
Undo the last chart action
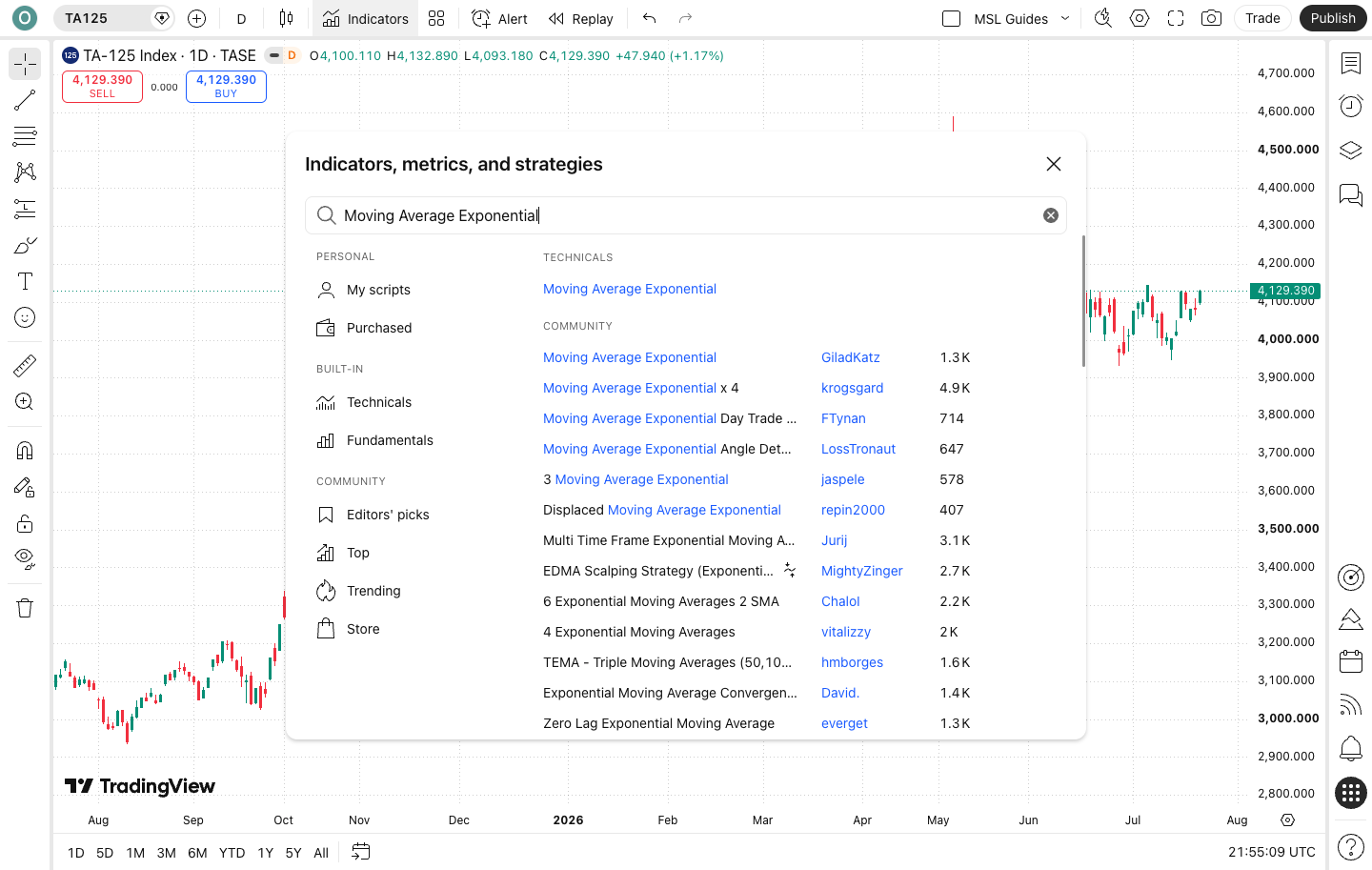click(x=650, y=18)
